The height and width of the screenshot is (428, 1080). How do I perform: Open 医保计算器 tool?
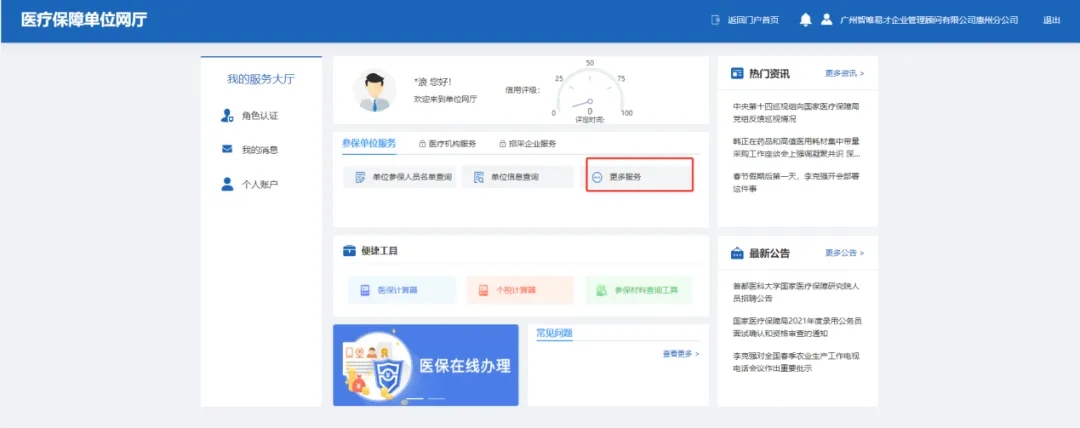click(400, 290)
